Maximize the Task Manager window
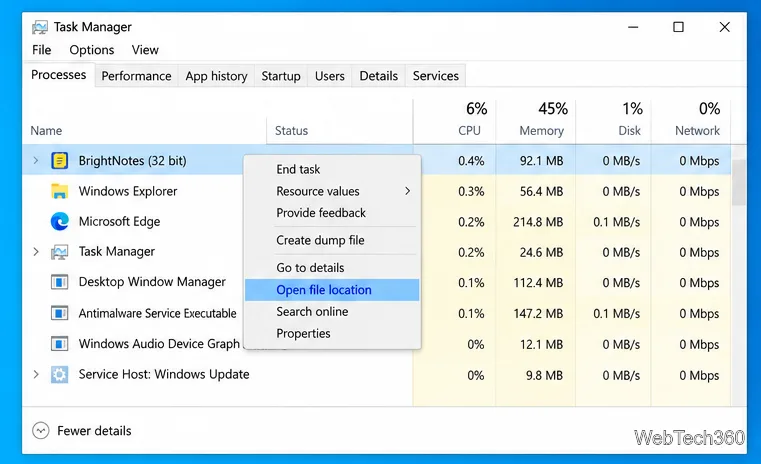The height and width of the screenshot is (464, 761). pos(678,27)
